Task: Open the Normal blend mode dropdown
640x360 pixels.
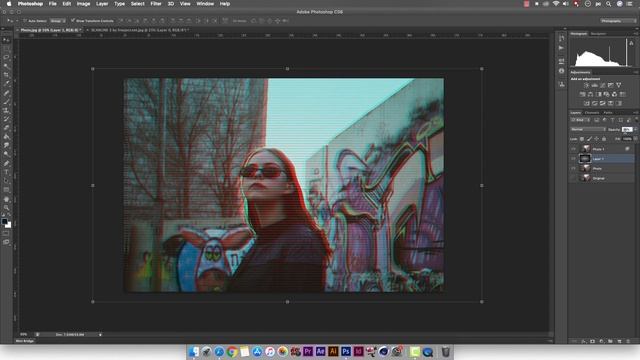Action: [x=588, y=129]
